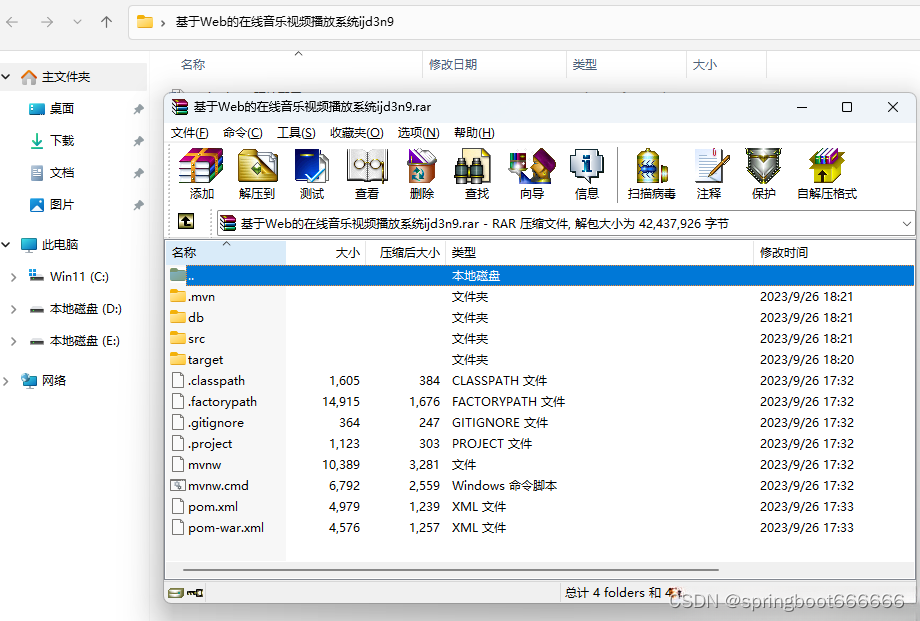Sort archive by Modified (修改时间) column

(x=833, y=252)
